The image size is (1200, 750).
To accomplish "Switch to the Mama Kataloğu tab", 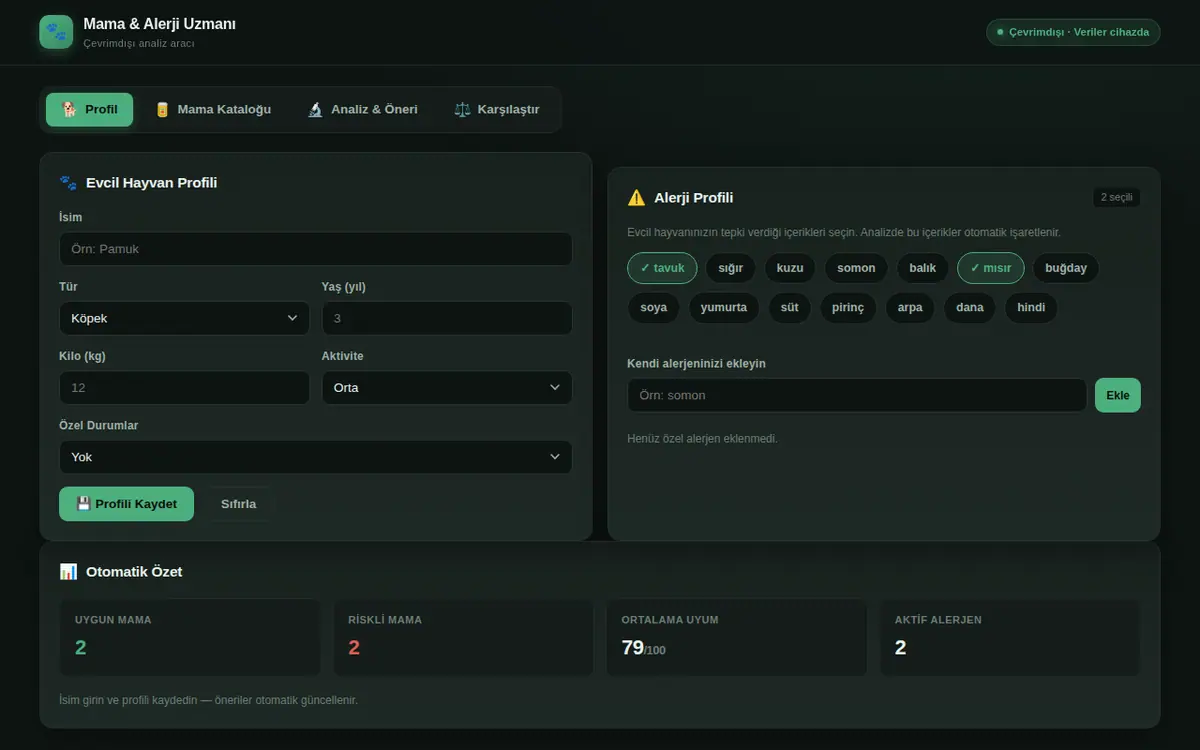I will [213, 110].
